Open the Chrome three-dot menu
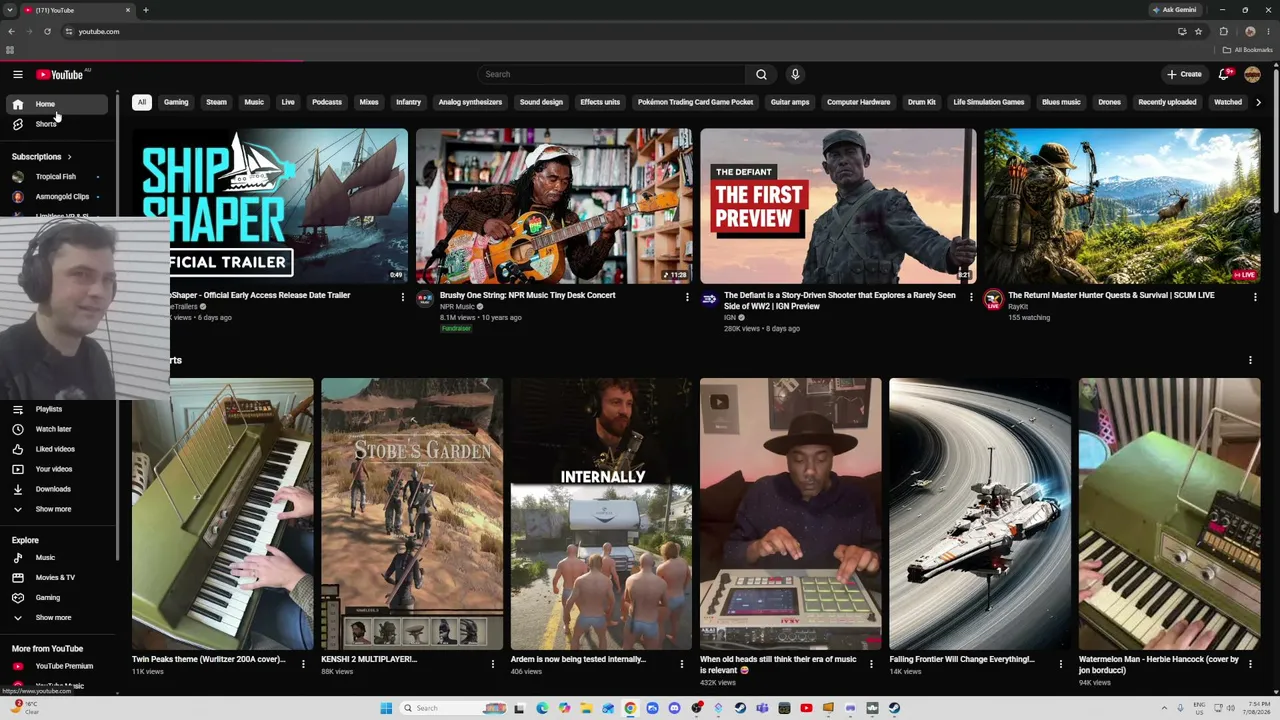The image size is (1280, 720). pyautogui.click(x=1269, y=31)
